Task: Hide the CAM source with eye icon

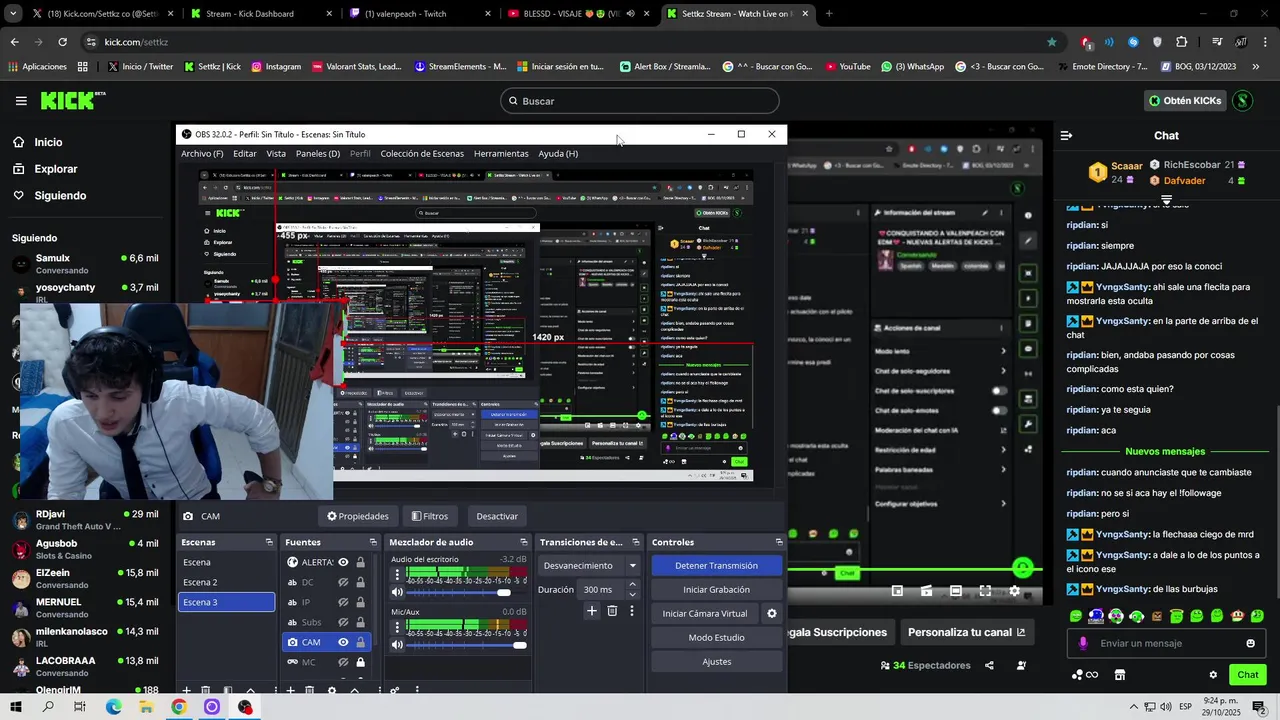Action: click(x=343, y=642)
